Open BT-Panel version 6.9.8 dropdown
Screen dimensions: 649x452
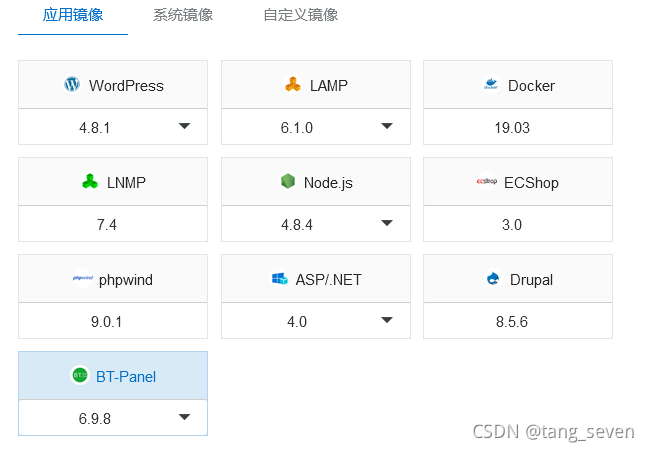(x=113, y=418)
